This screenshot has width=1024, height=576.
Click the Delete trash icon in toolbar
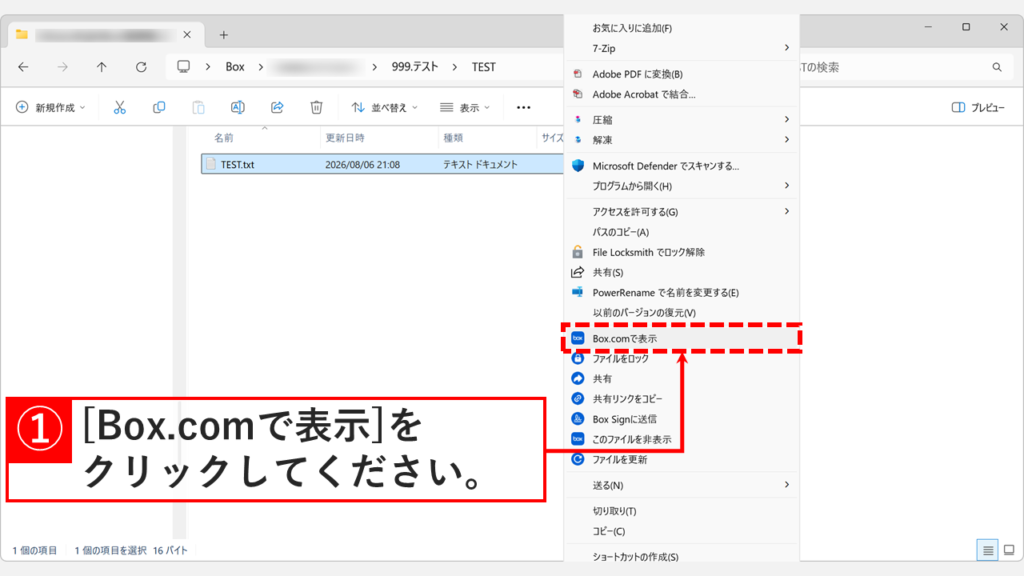(x=316, y=107)
